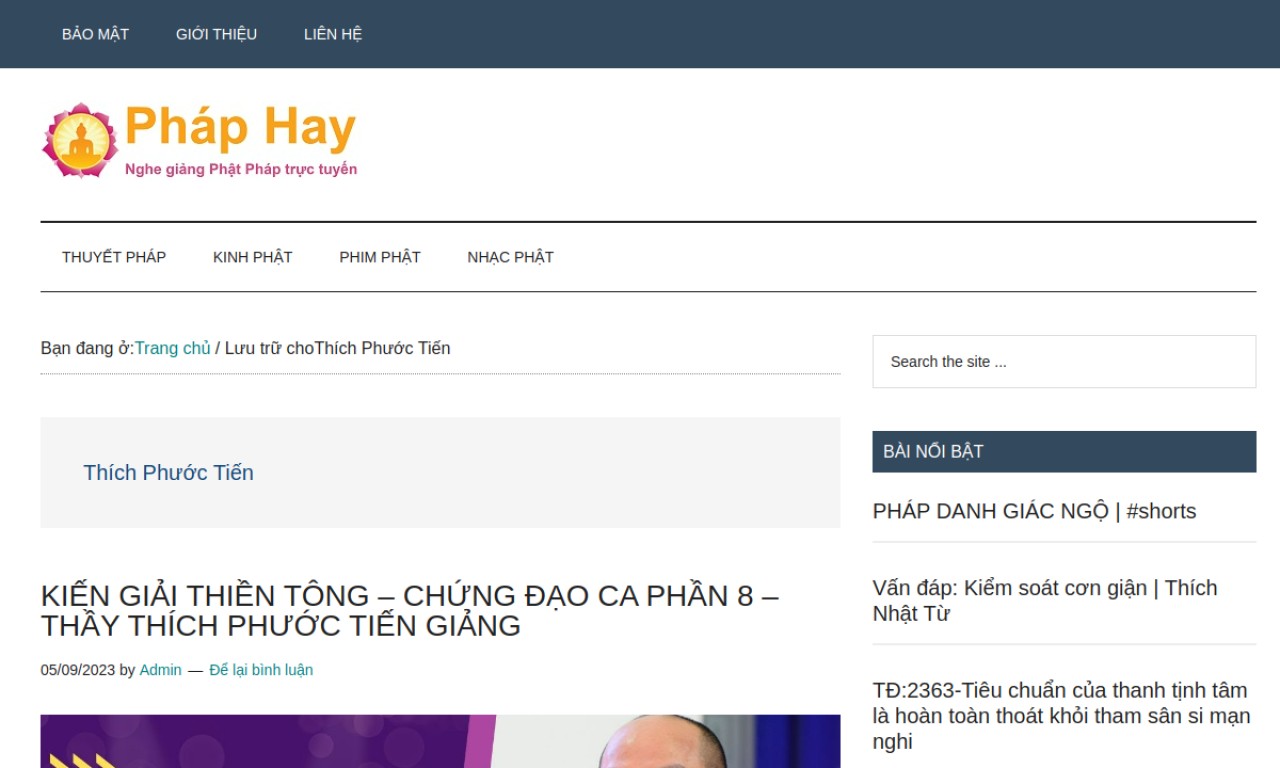Open the LIÊN HỆ contact page
Image resolution: width=1280 pixels, height=768 pixels.
333,34
